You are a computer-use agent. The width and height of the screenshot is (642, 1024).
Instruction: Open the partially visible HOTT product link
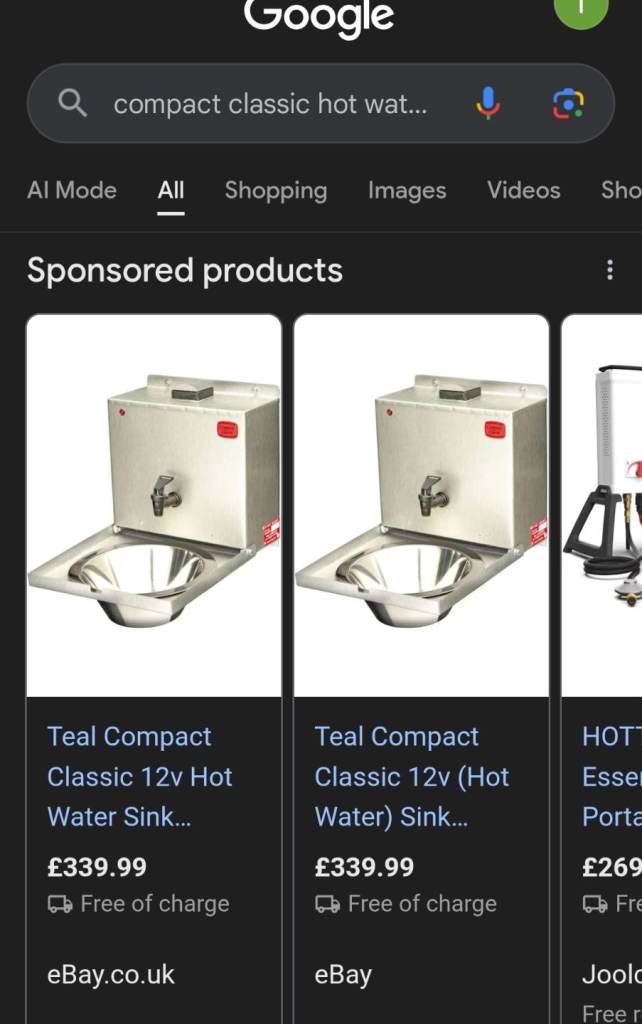[611, 776]
